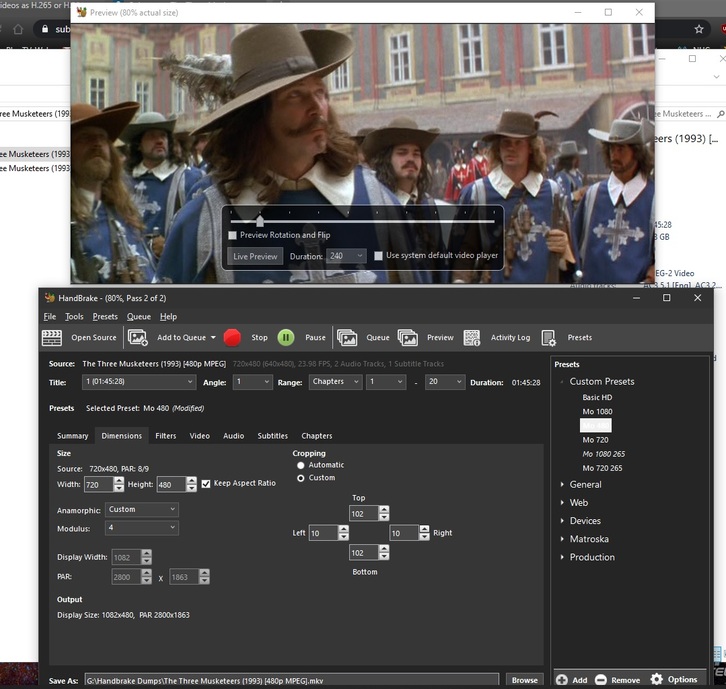This screenshot has height=689, width=726.
Task: Switch to the Video tab
Action: pyautogui.click(x=200, y=436)
